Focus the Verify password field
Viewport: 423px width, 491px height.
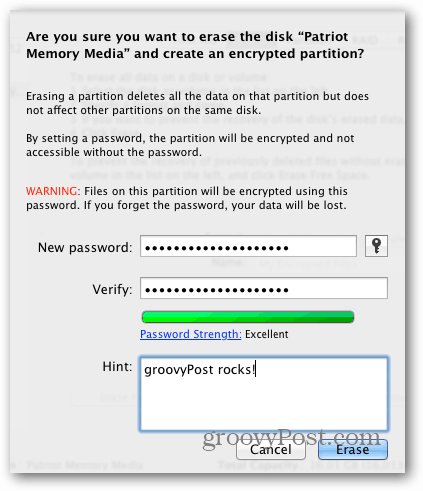click(264, 288)
